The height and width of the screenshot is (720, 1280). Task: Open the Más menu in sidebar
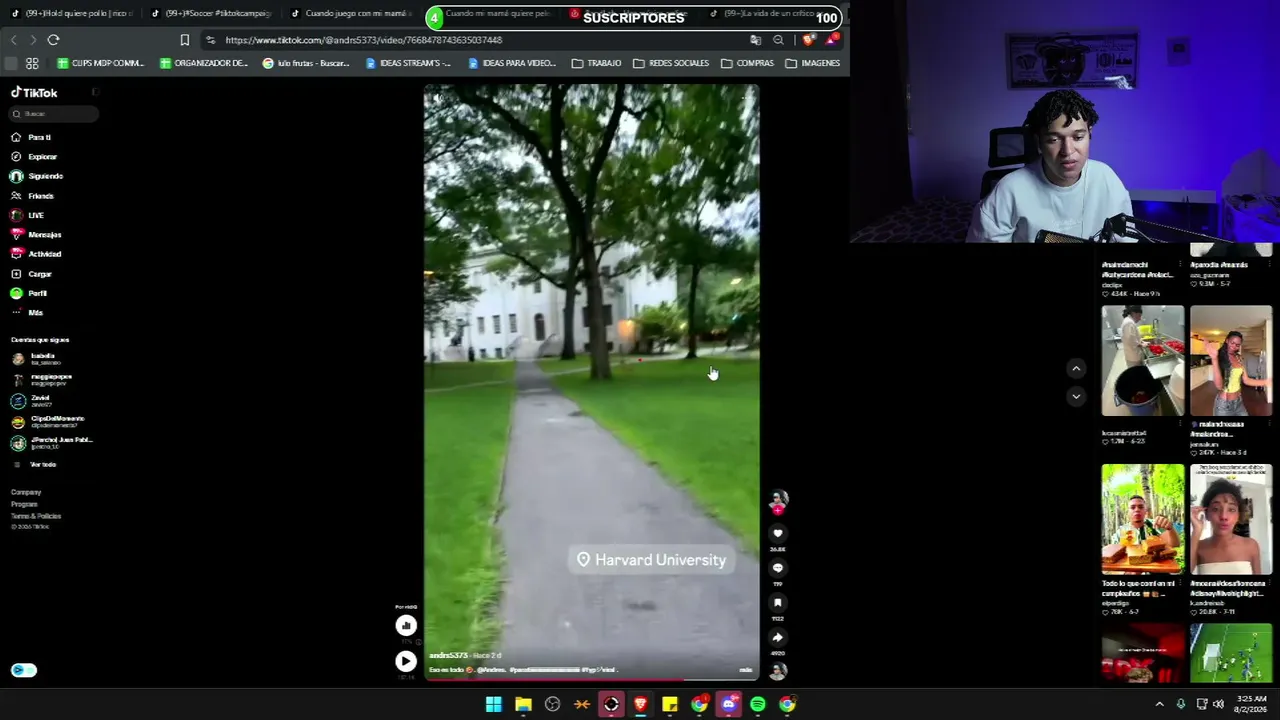27,313
